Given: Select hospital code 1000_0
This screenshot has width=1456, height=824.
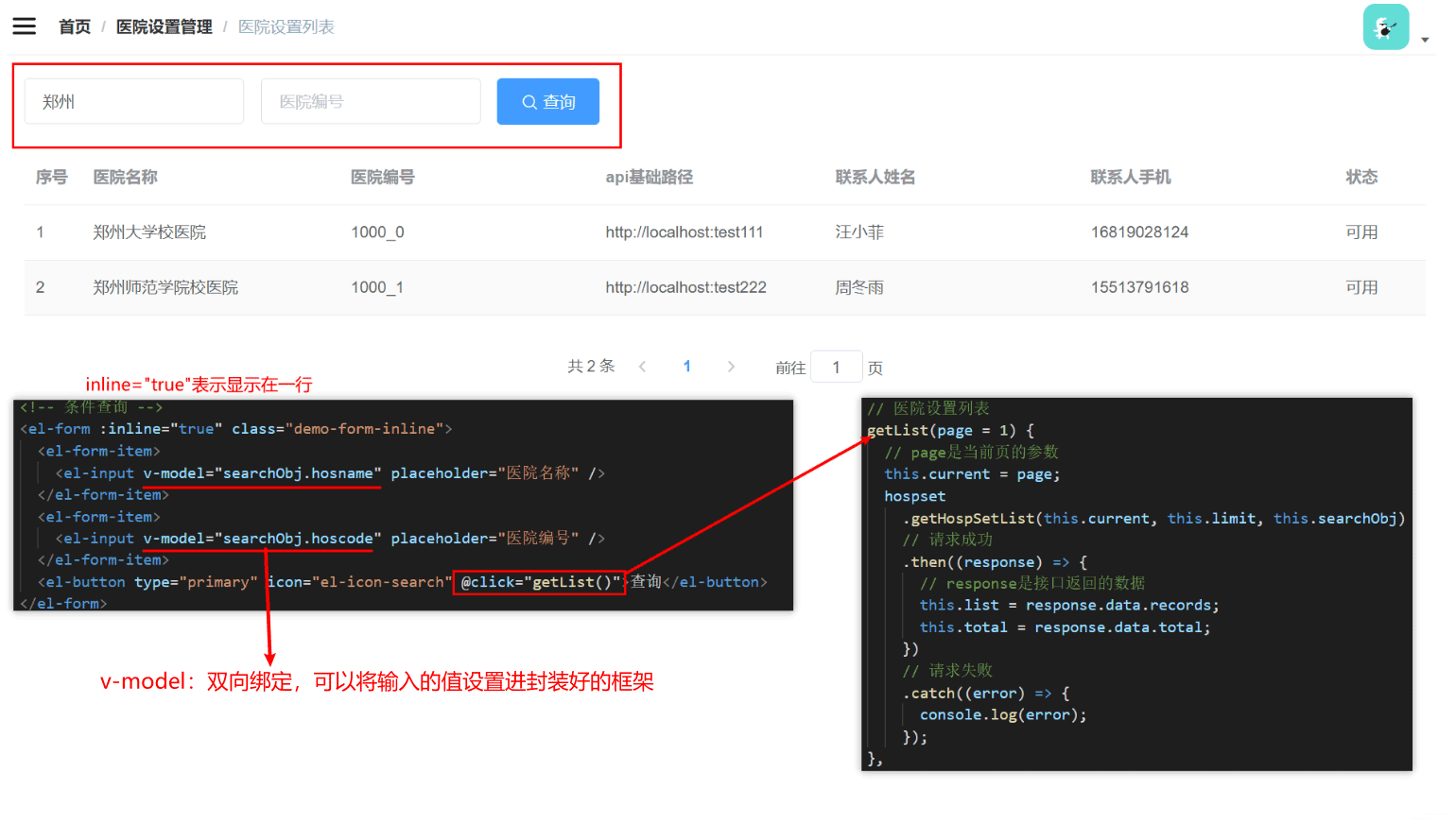Looking at the screenshot, I should 378,232.
